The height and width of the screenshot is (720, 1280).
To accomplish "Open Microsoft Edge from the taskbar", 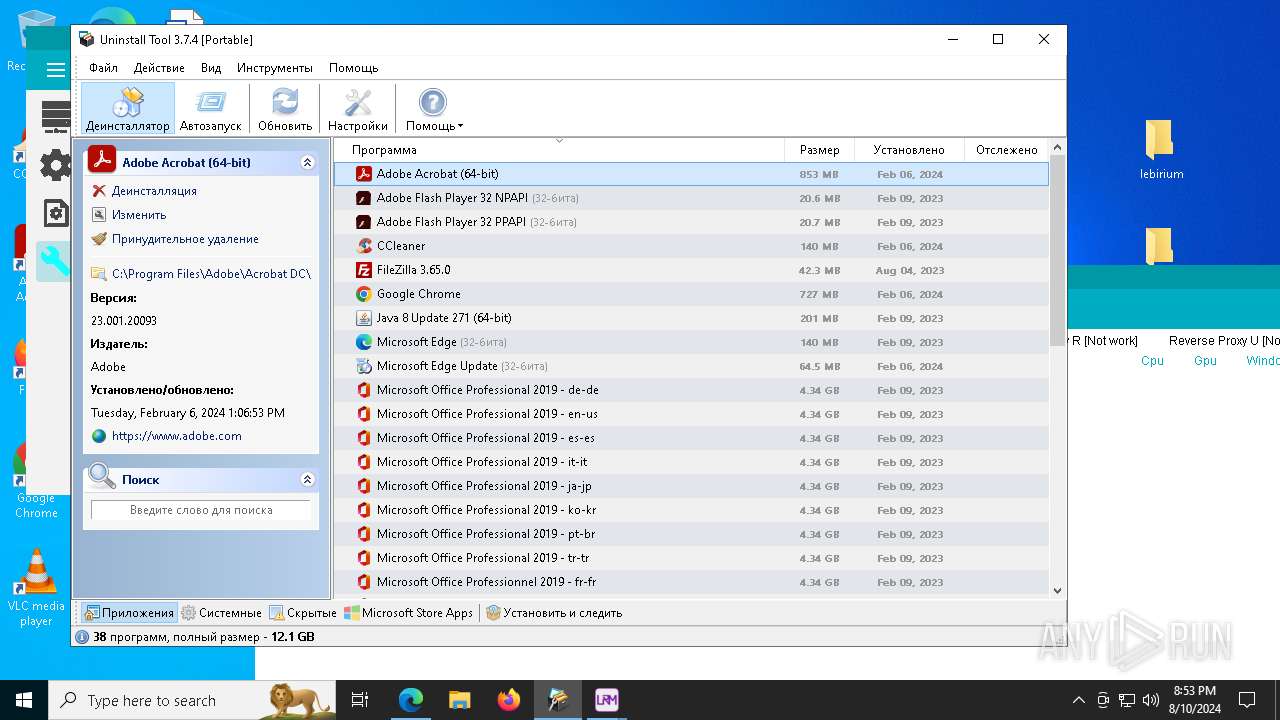I will [411, 700].
